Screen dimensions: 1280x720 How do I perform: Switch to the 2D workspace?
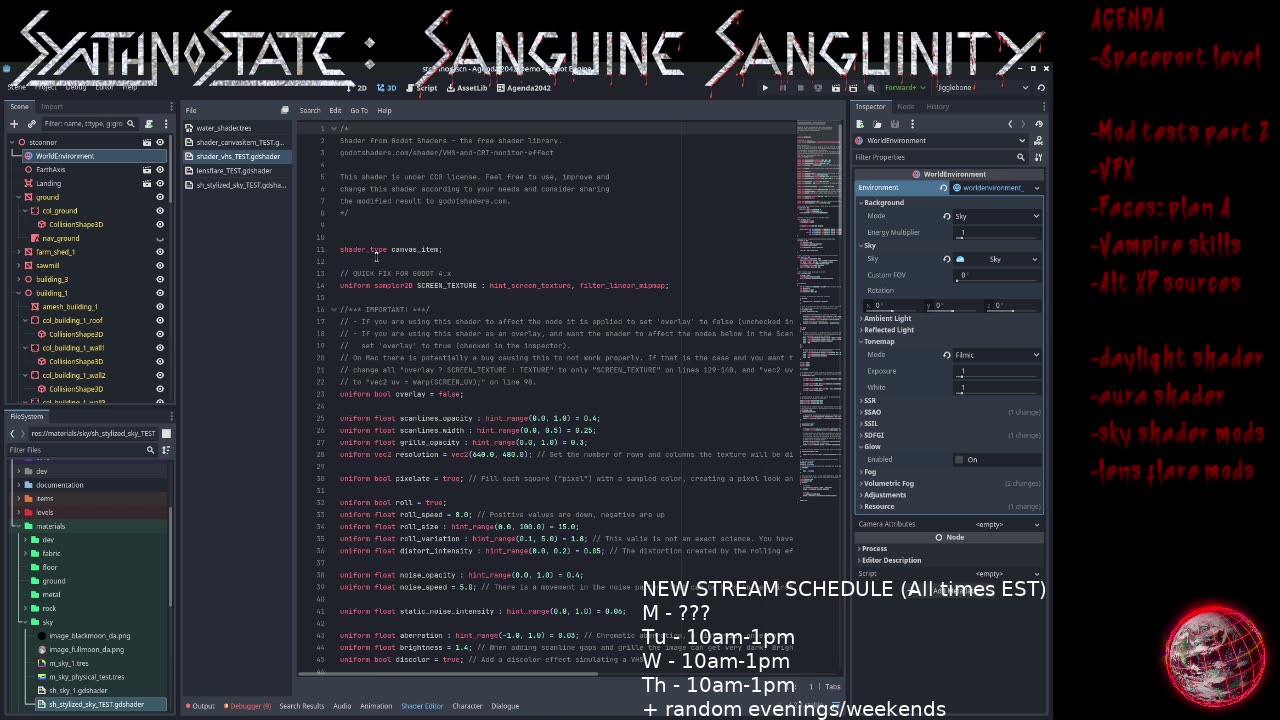357,88
